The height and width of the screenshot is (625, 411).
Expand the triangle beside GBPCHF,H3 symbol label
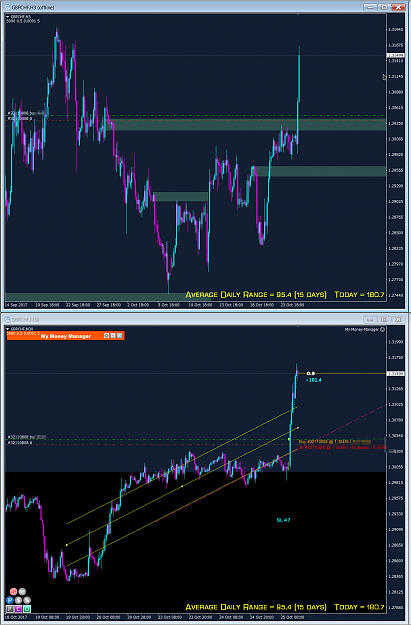[8, 17]
